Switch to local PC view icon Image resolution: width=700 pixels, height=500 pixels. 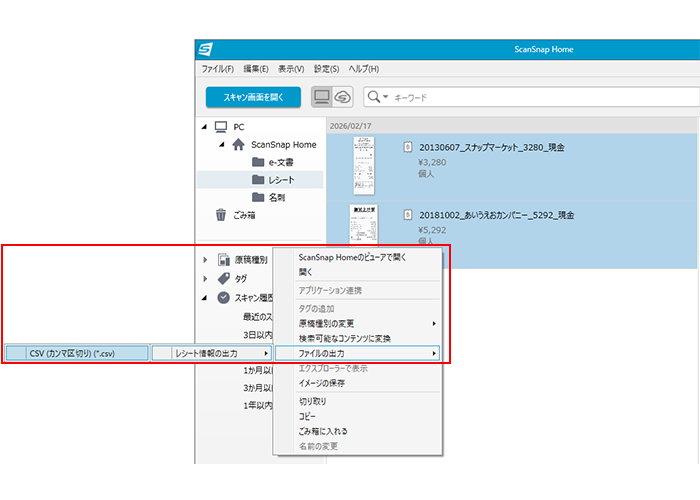tap(322, 97)
